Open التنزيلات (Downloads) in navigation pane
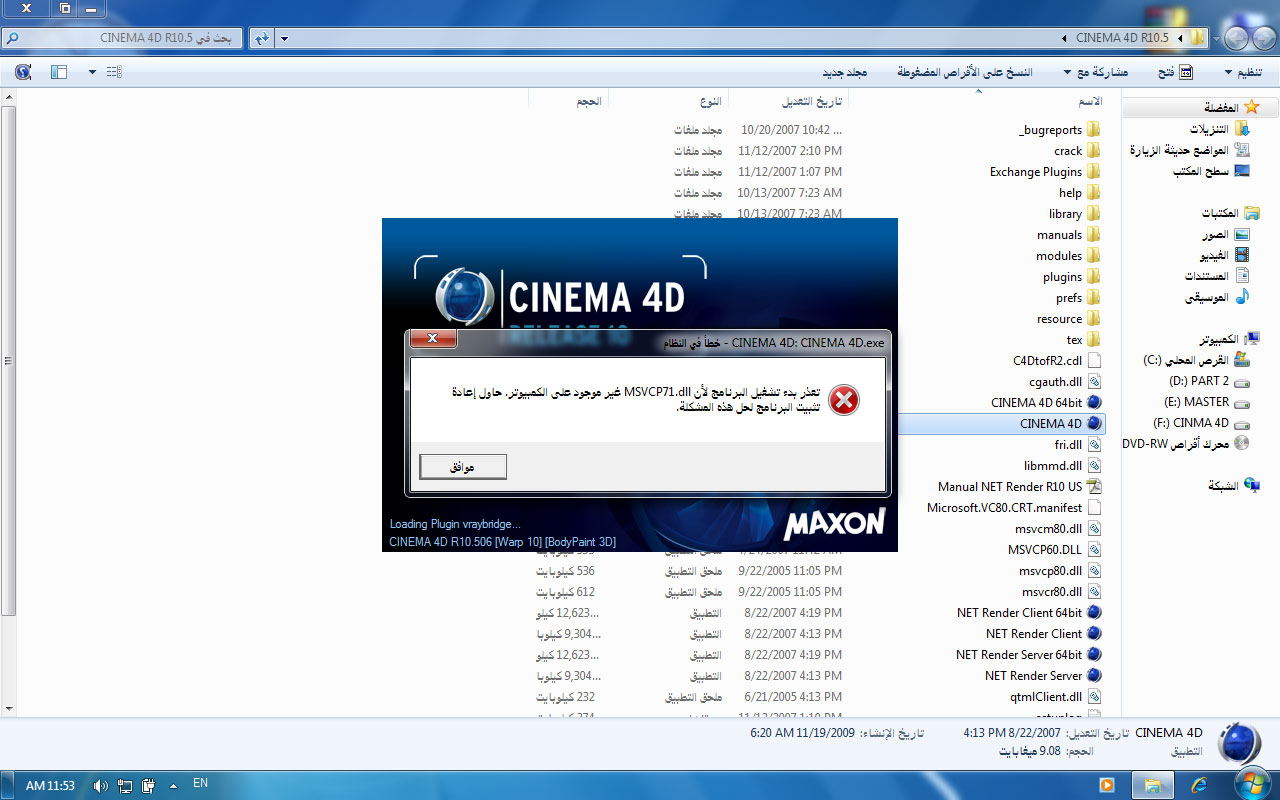The image size is (1280, 800). [x=1208, y=129]
